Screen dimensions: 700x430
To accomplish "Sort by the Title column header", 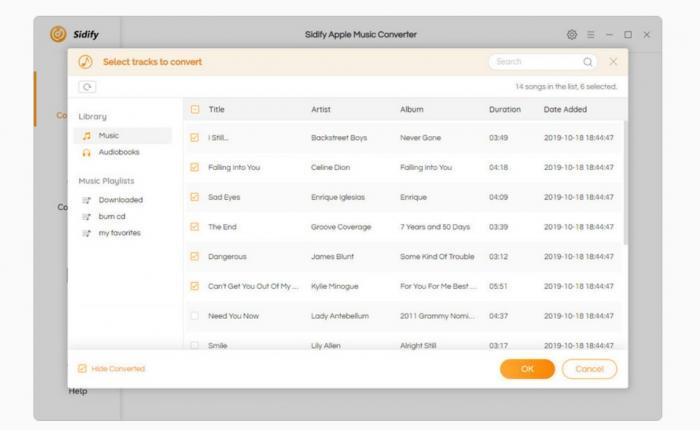I will [x=217, y=109].
